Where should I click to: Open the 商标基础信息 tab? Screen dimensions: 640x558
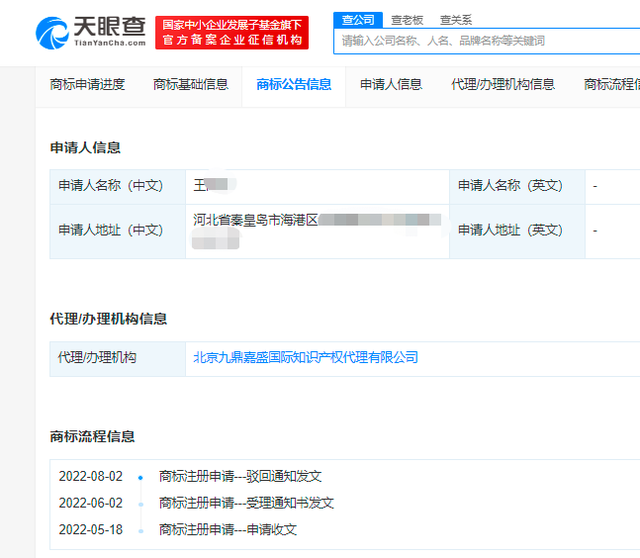pyautogui.click(x=191, y=84)
